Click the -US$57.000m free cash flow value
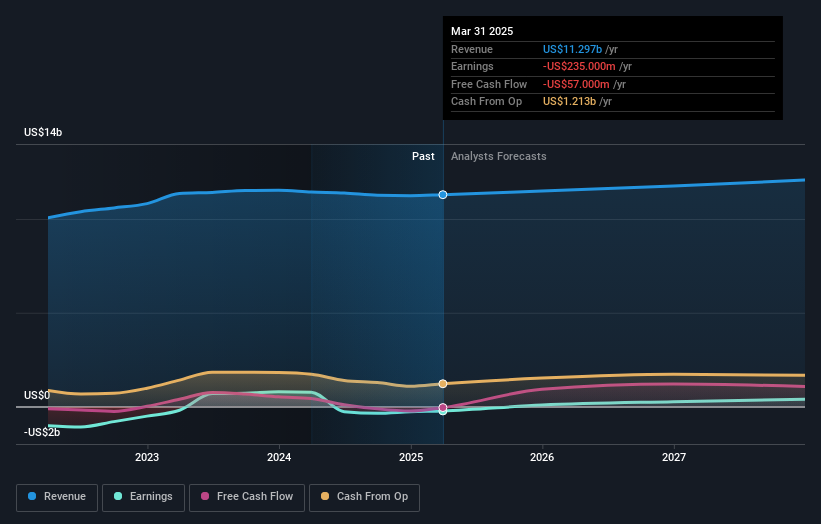Viewport: 821px width, 524px height. (x=576, y=84)
